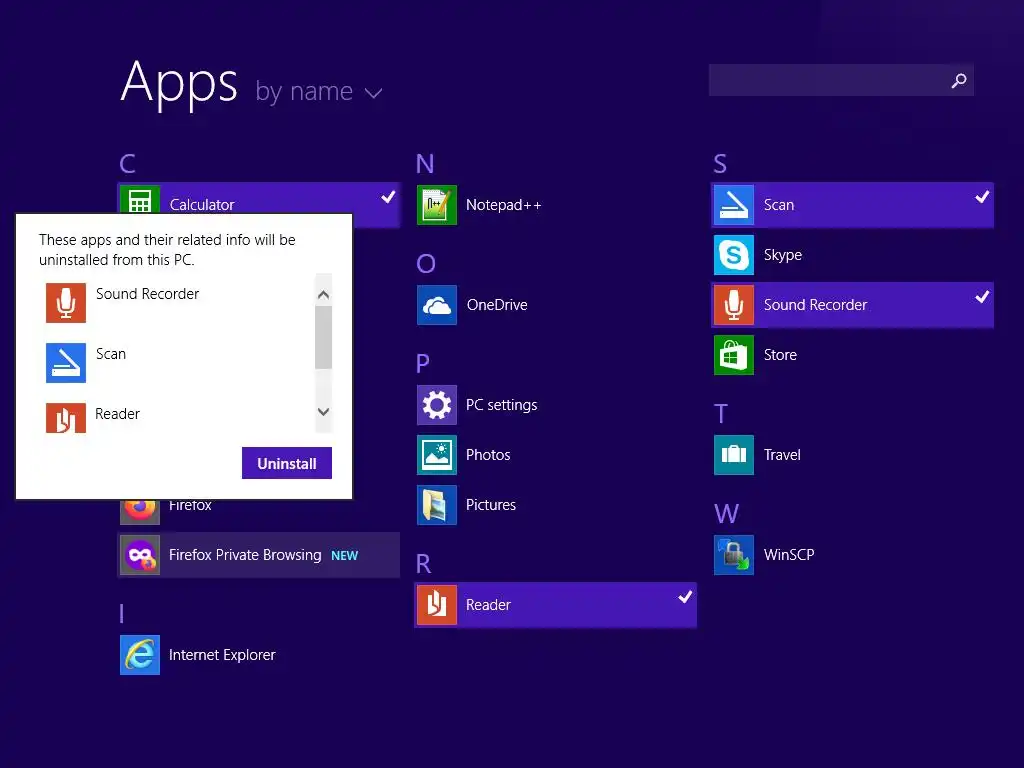
Task: Click the Firefox icon below the dialog
Action: point(140,512)
